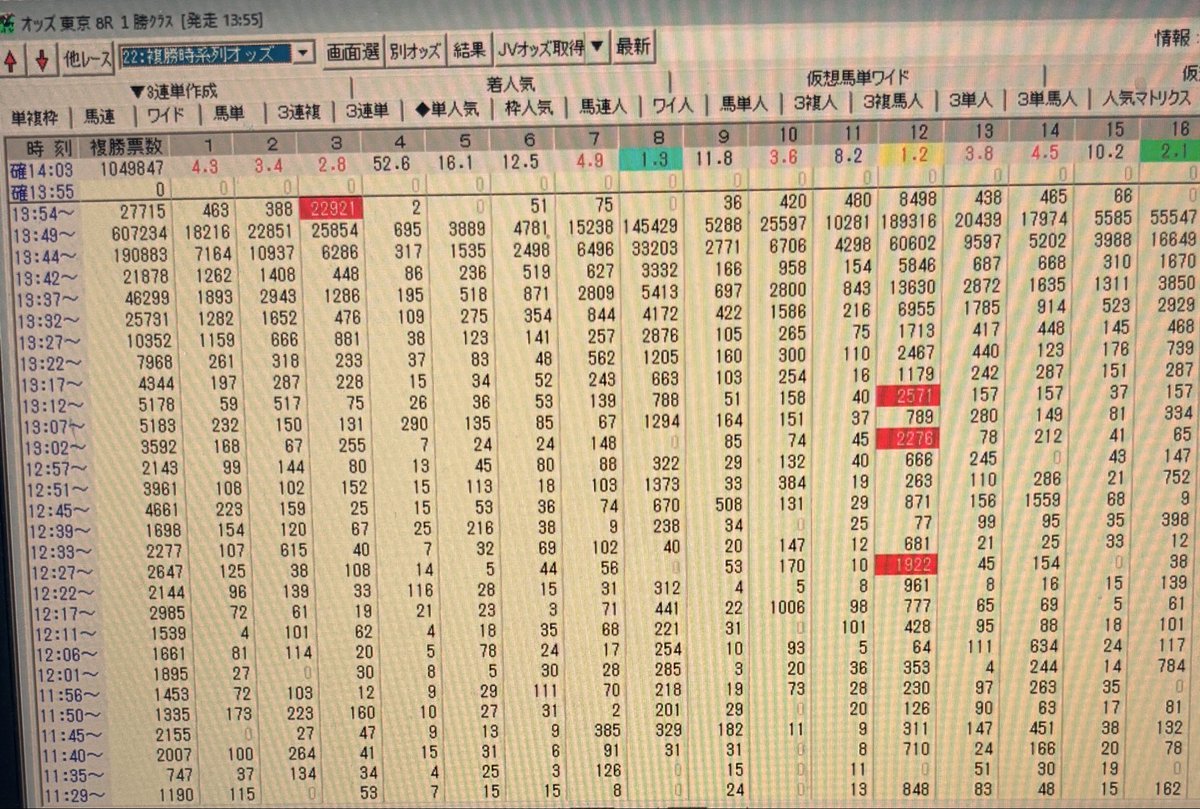Open the 3連単 tab
This screenshot has height=809, width=1200.
click(369, 111)
